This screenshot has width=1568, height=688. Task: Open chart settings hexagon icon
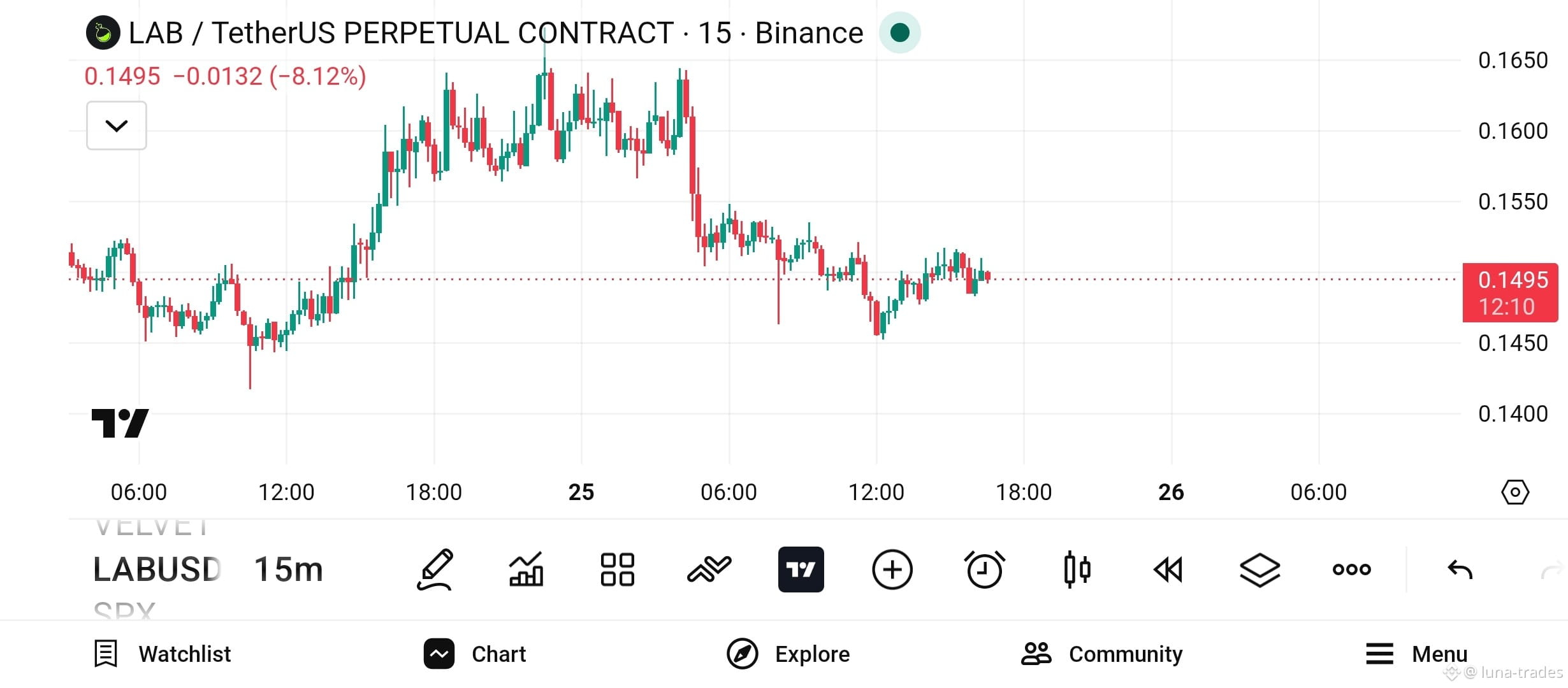1515,492
